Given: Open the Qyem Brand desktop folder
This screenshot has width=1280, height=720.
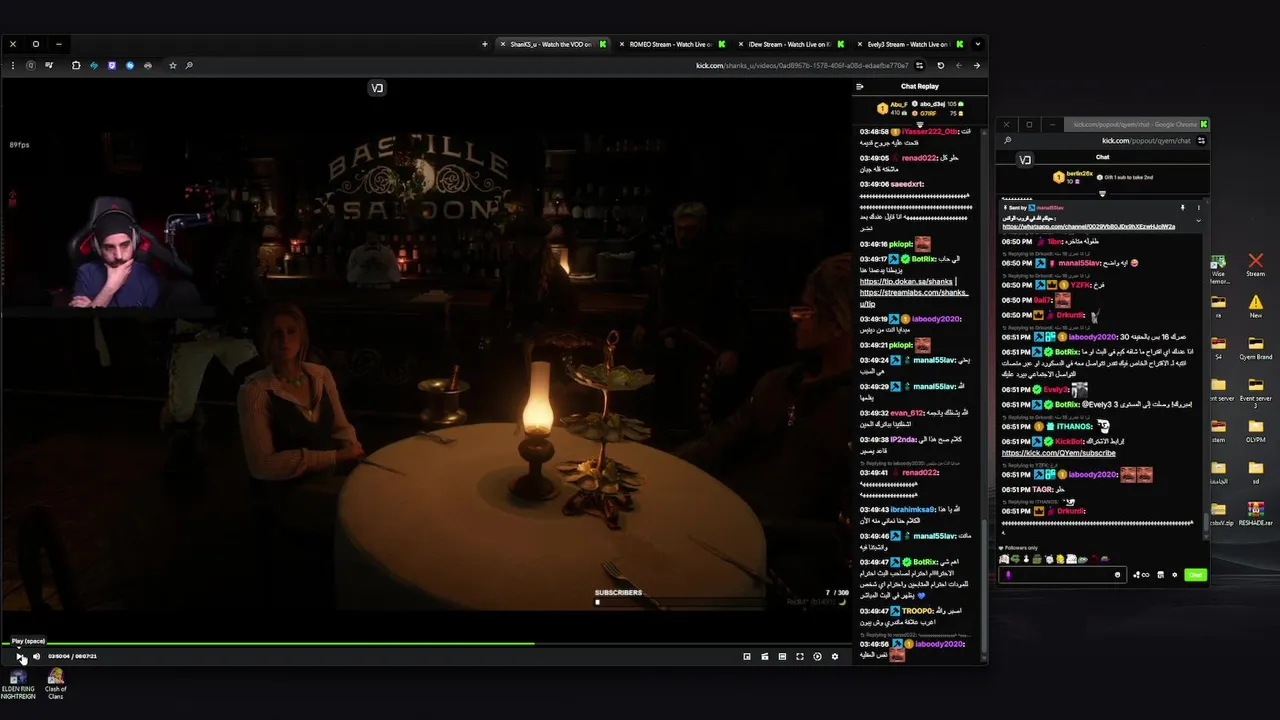Looking at the screenshot, I should point(1256,348).
